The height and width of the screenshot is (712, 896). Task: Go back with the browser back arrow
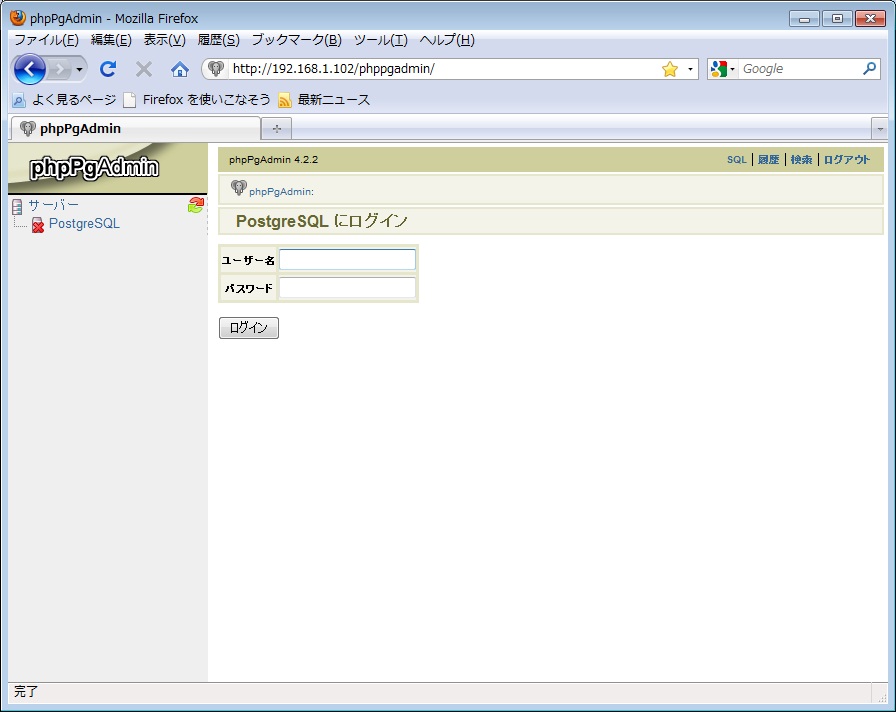point(29,69)
